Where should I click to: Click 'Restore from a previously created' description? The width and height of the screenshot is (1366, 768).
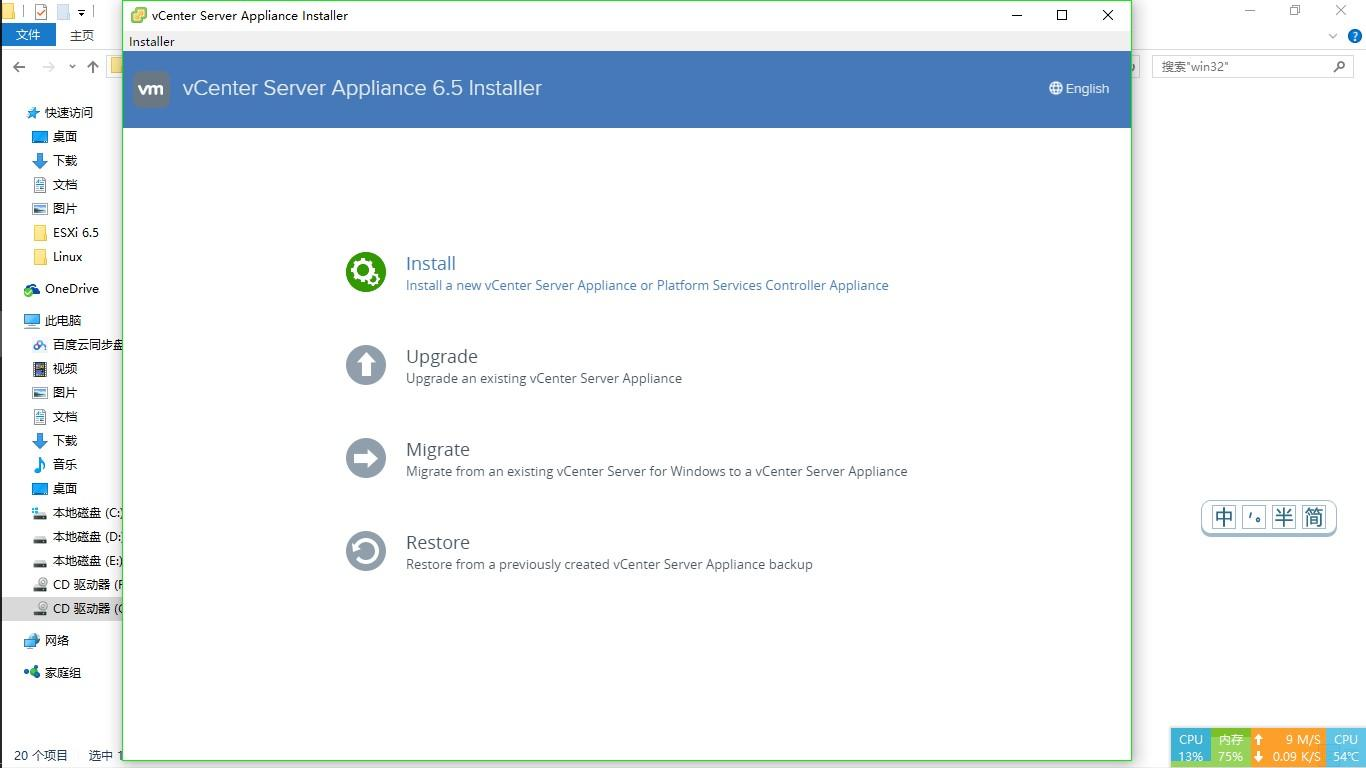click(609, 564)
